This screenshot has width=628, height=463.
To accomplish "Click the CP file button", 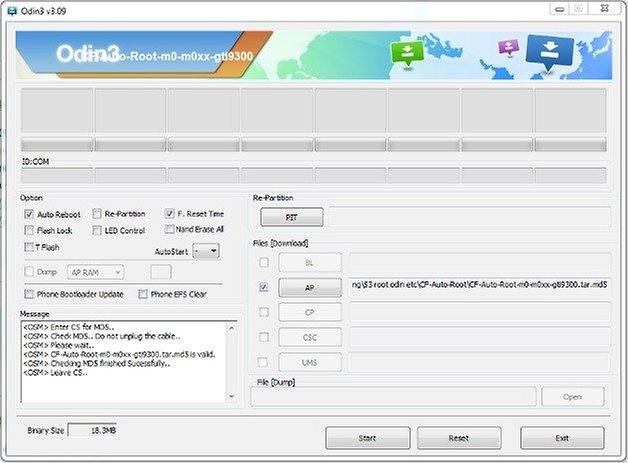I will click(310, 312).
